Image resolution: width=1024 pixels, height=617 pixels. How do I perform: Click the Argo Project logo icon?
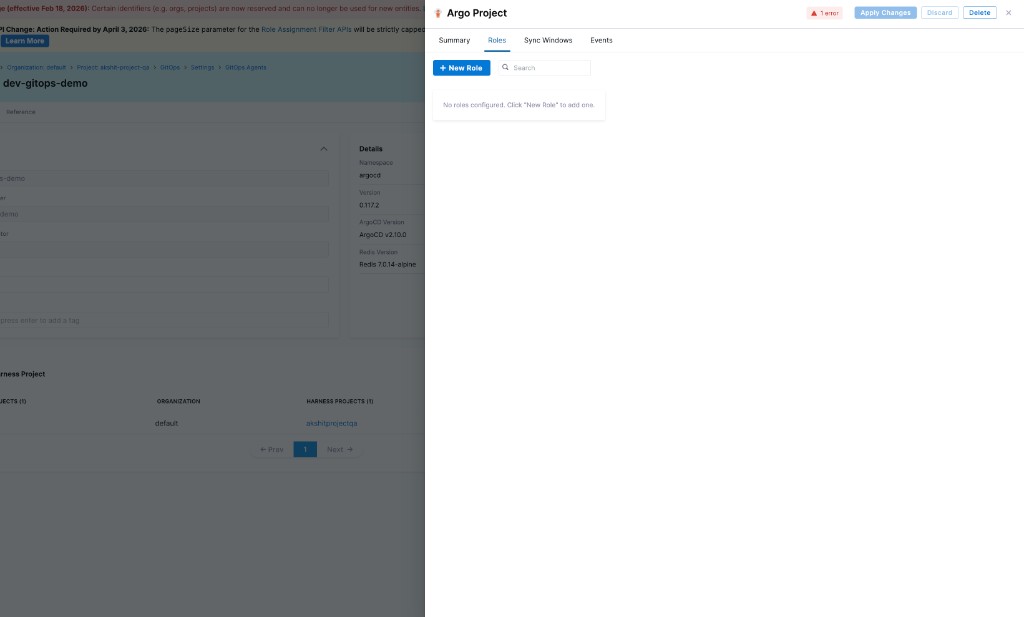[x=438, y=13]
